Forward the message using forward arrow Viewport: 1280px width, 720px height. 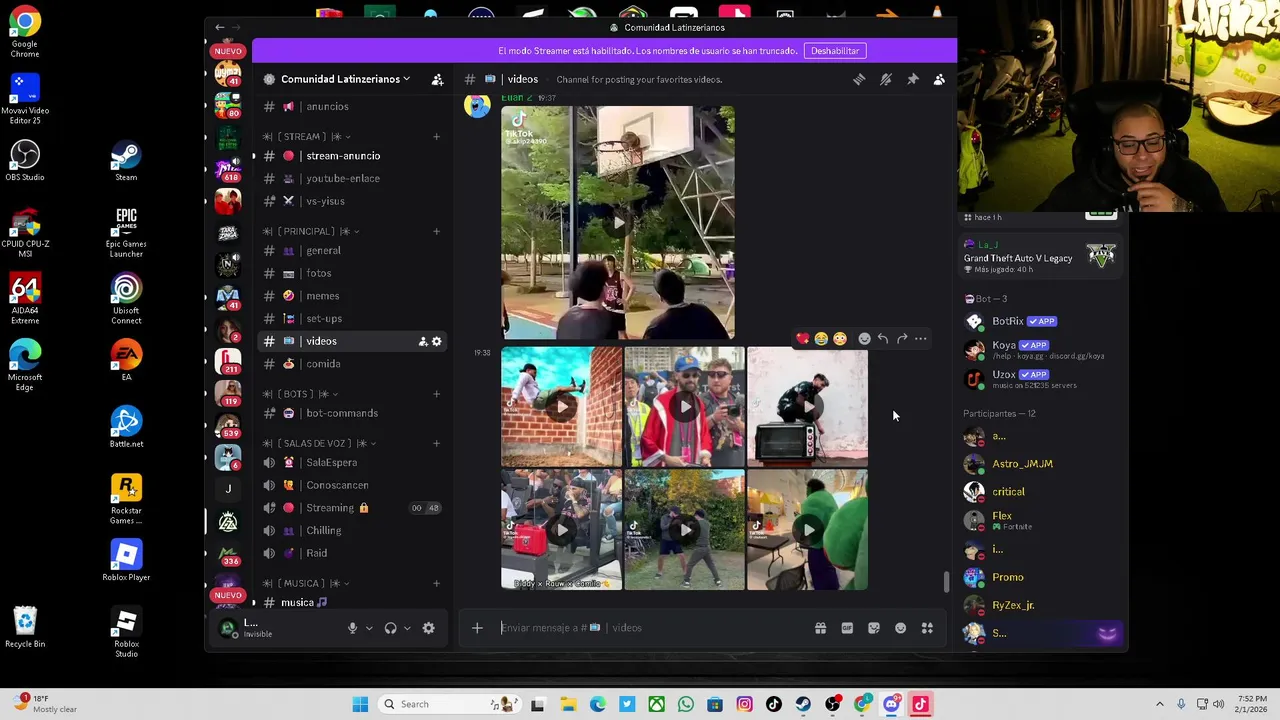point(902,339)
